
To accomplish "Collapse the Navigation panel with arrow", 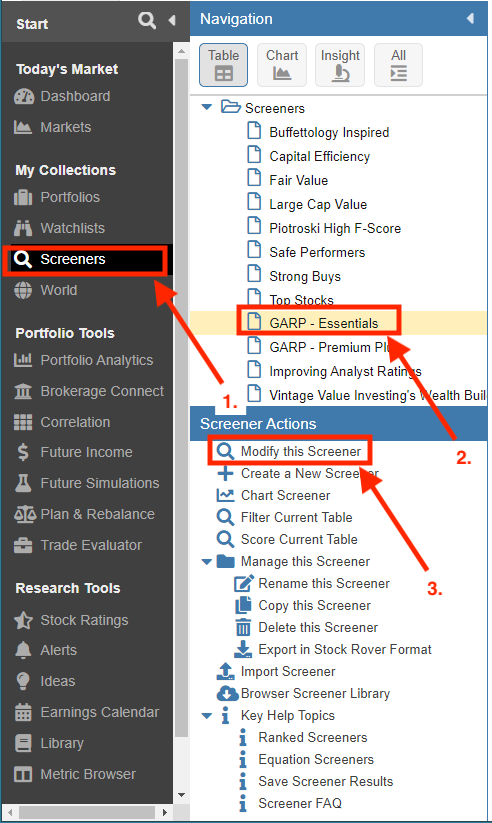I will (470, 19).
